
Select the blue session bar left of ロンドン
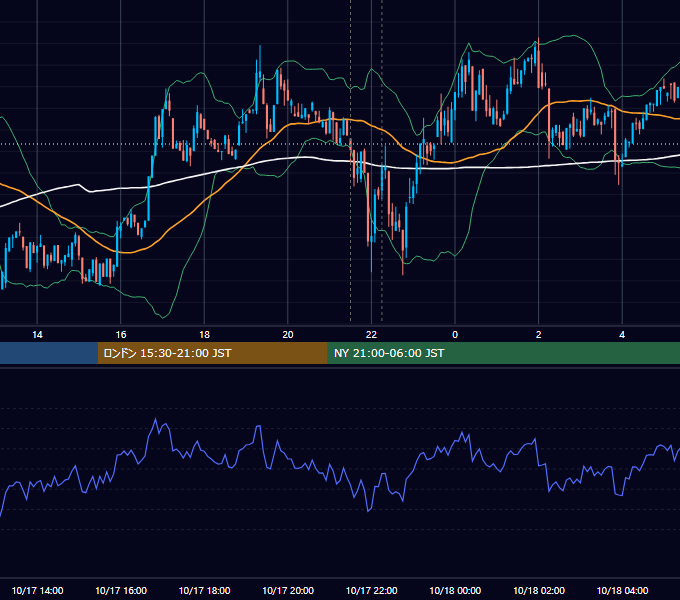pyautogui.click(x=49, y=353)
